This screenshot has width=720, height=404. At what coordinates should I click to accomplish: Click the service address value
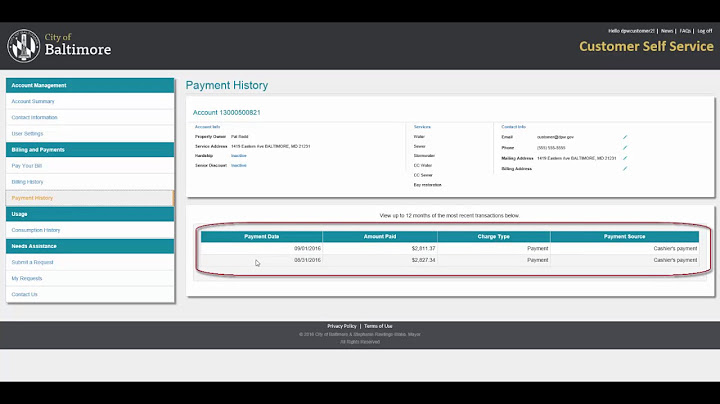pos(270,146)
